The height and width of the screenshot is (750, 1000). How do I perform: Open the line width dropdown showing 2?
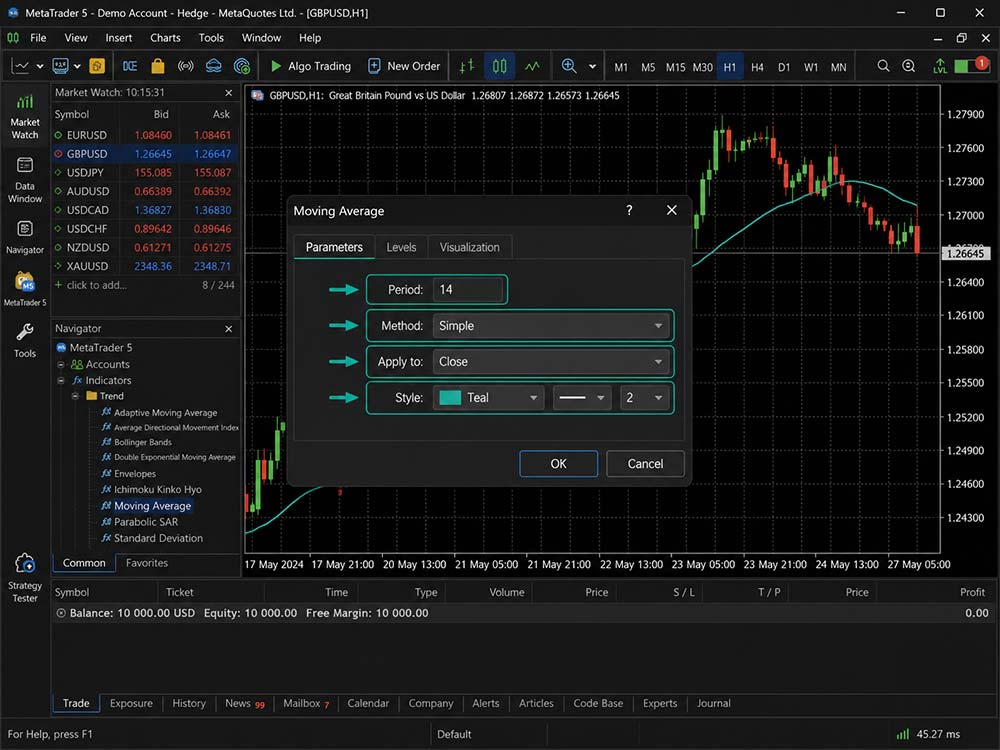coord(645,398)
